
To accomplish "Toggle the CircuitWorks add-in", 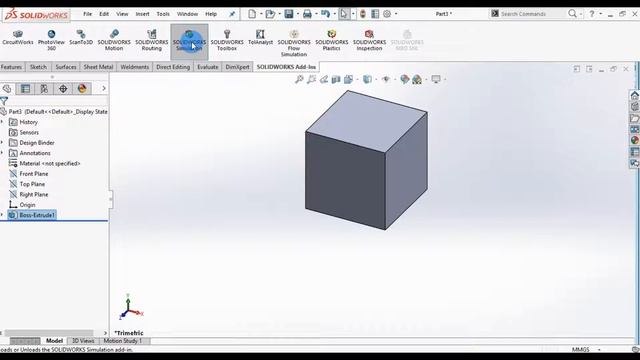I will pos(18,38).
